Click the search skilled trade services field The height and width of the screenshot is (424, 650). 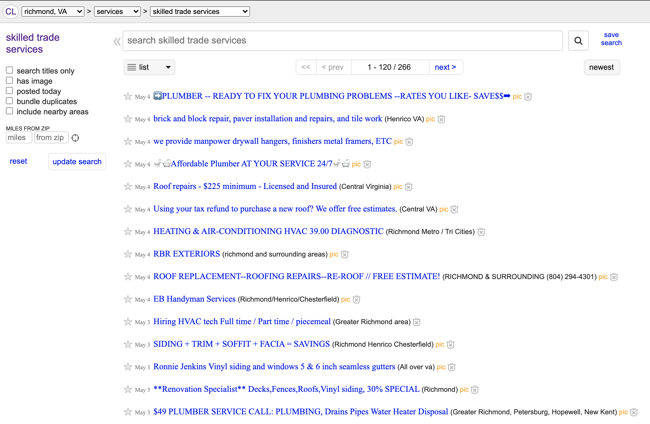tap(341, 41)
